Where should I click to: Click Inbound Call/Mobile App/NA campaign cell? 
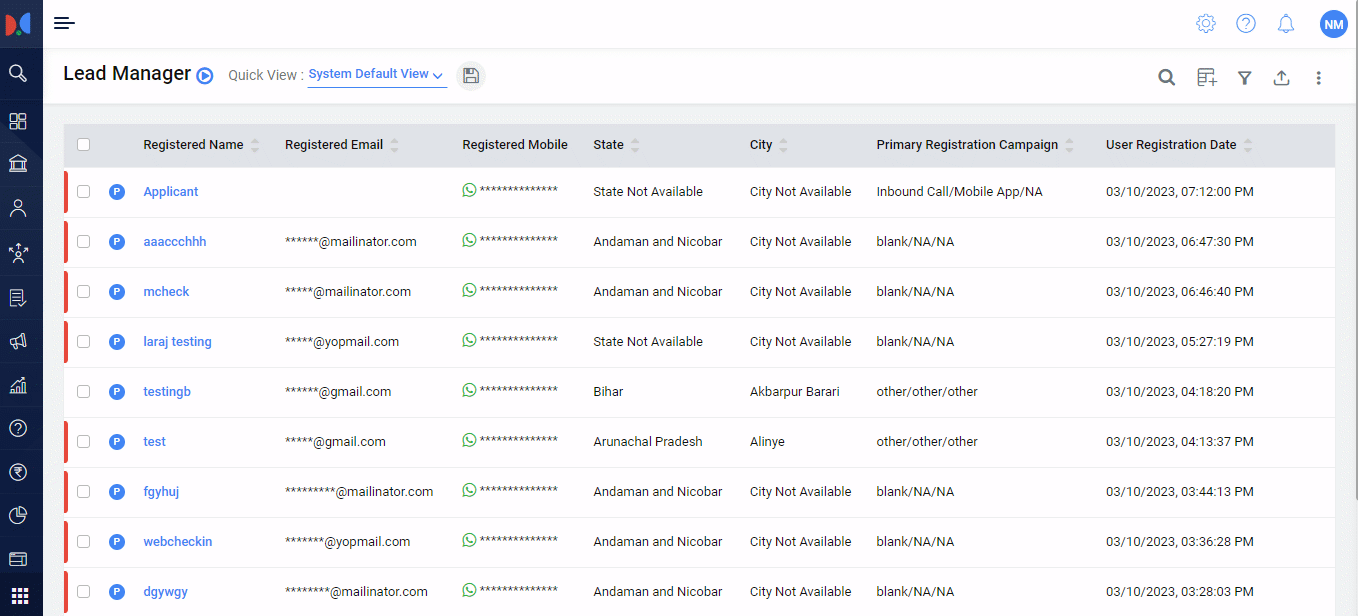959,192
